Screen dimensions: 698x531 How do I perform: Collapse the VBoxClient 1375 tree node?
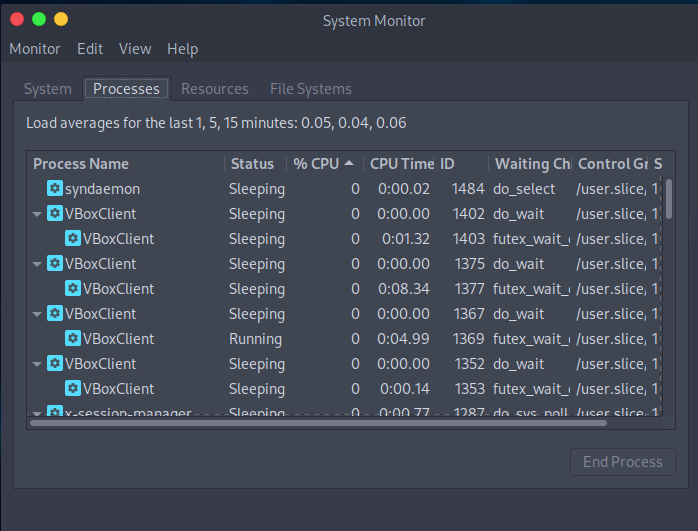pos(37,264)
